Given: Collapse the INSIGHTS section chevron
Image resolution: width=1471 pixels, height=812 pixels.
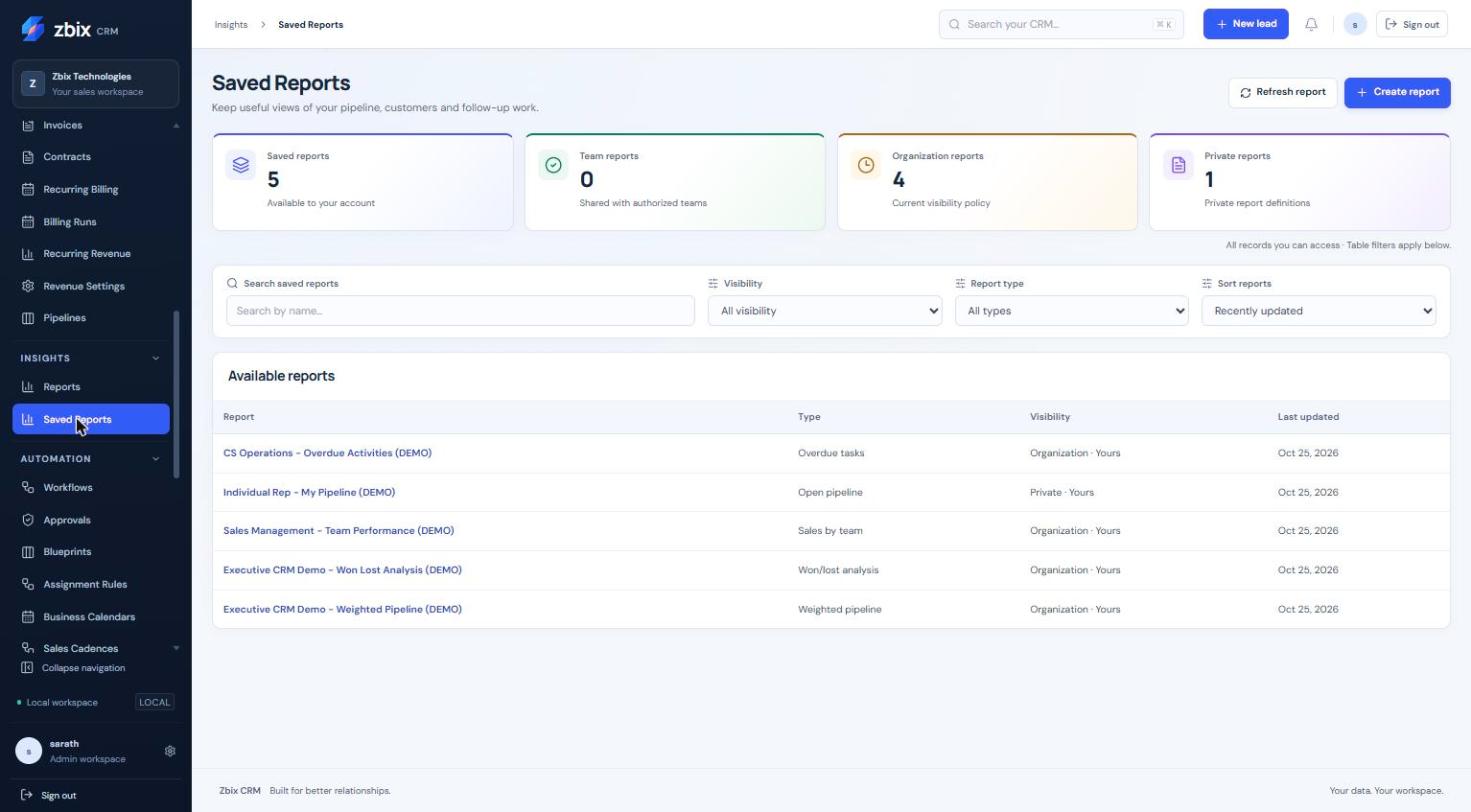Looking at the screenshot, I should pyautogui.click(x=155, y=358).
